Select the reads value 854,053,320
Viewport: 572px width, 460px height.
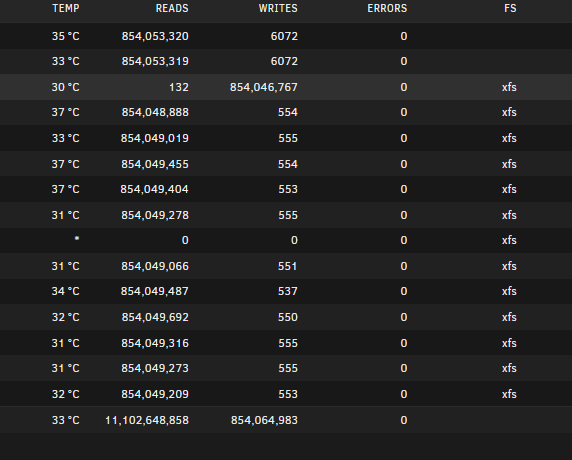pyautogui.click(x=155, y=36)
